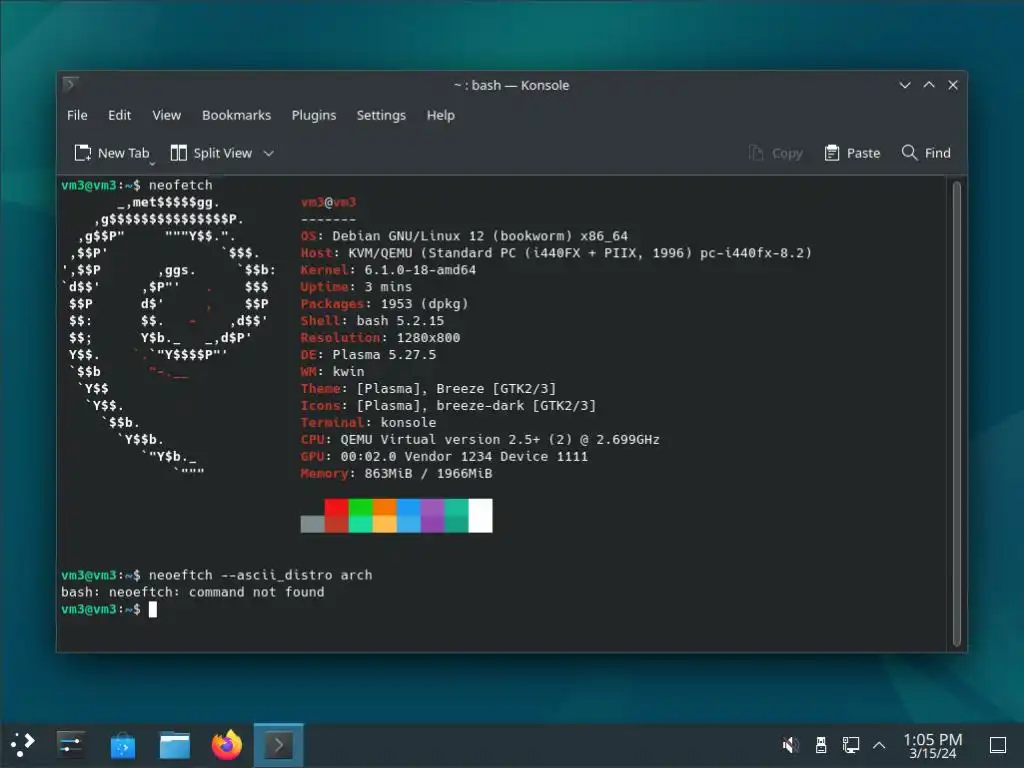1024x768 pixels.
Task: Click the 'Uptime: 3 mins' line
Action: coord(356,287)
